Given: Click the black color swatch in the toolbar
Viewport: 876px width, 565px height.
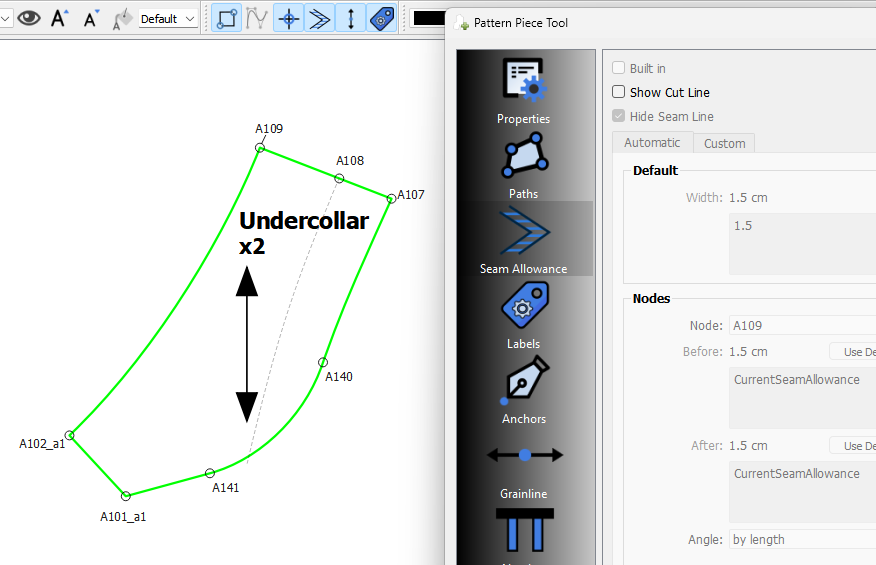Looking at the screenshot, I should pyautogui.click(x=429, y=18).
